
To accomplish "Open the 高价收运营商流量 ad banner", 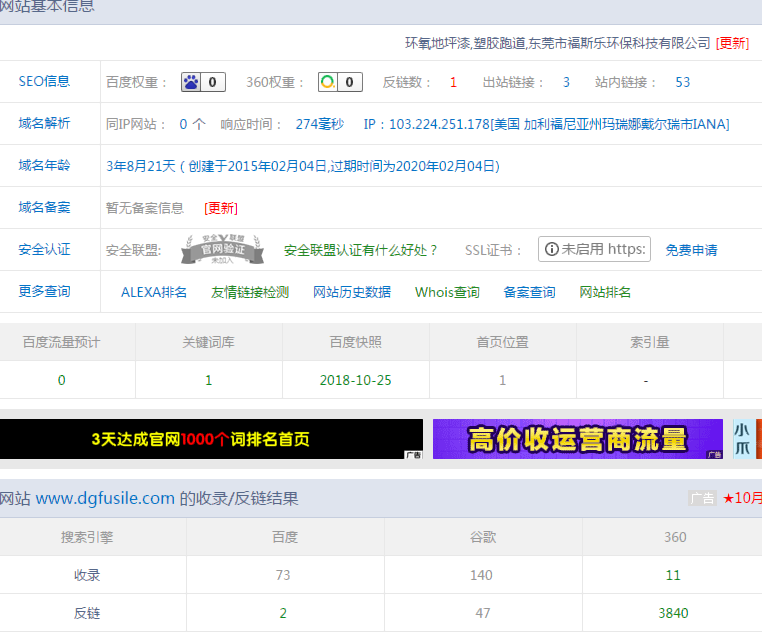I will [x=577, y=439].
